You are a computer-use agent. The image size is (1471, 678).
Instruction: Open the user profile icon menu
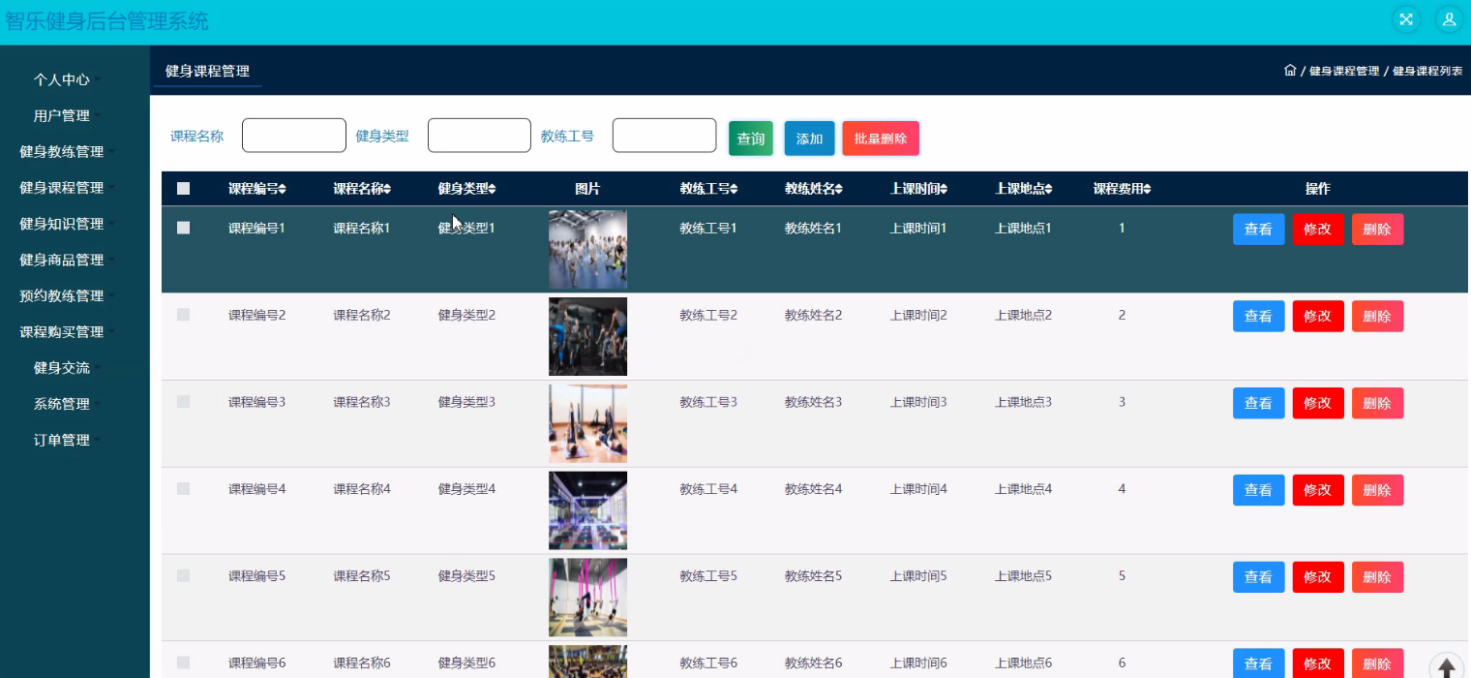[x=1449, y=19]
